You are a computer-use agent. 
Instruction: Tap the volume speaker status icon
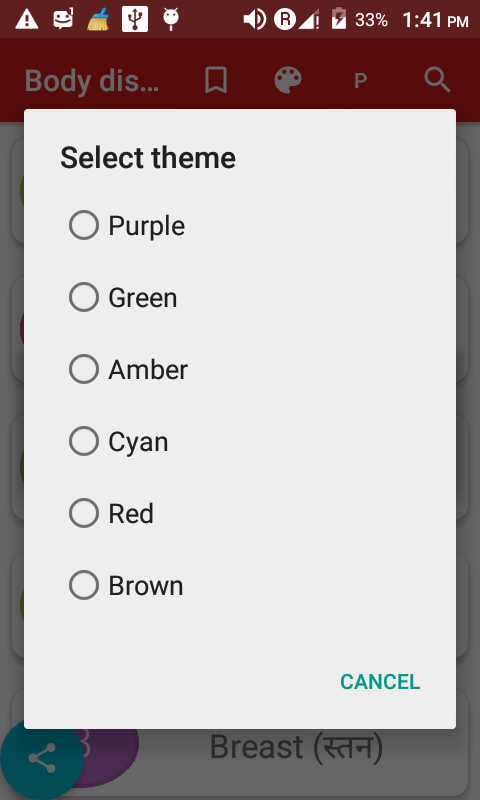pyautogui.click(x=254, y=20)
